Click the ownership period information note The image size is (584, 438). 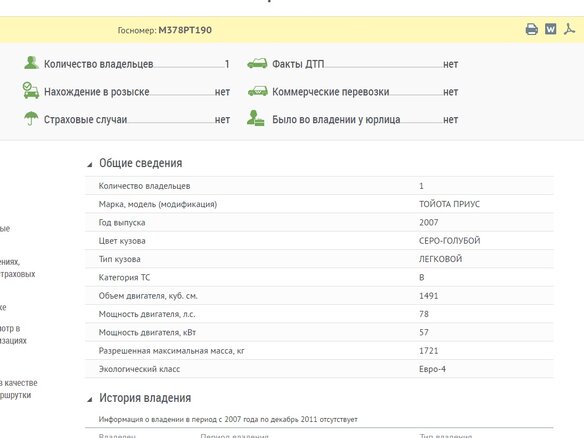[228, 419]
